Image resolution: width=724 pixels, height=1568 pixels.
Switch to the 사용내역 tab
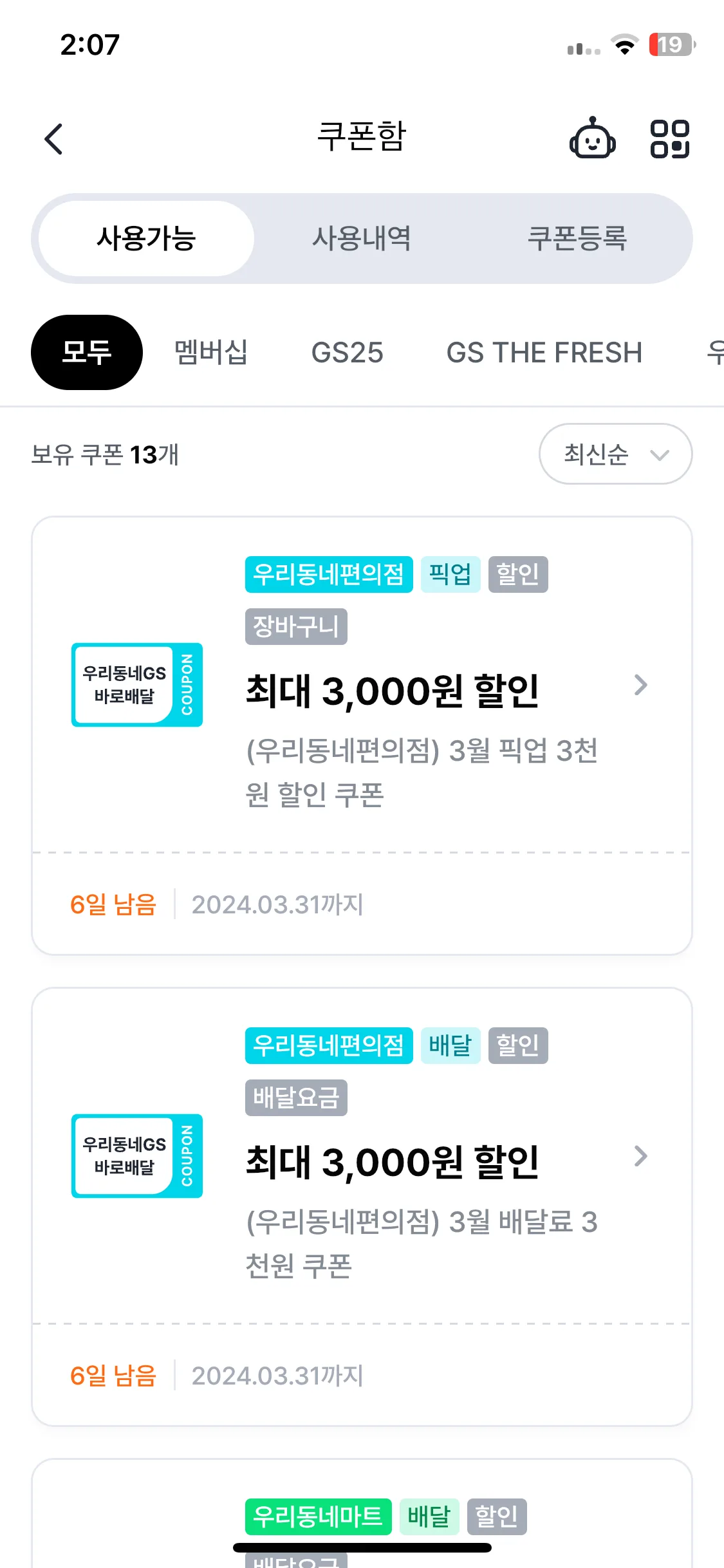point(362,239)
